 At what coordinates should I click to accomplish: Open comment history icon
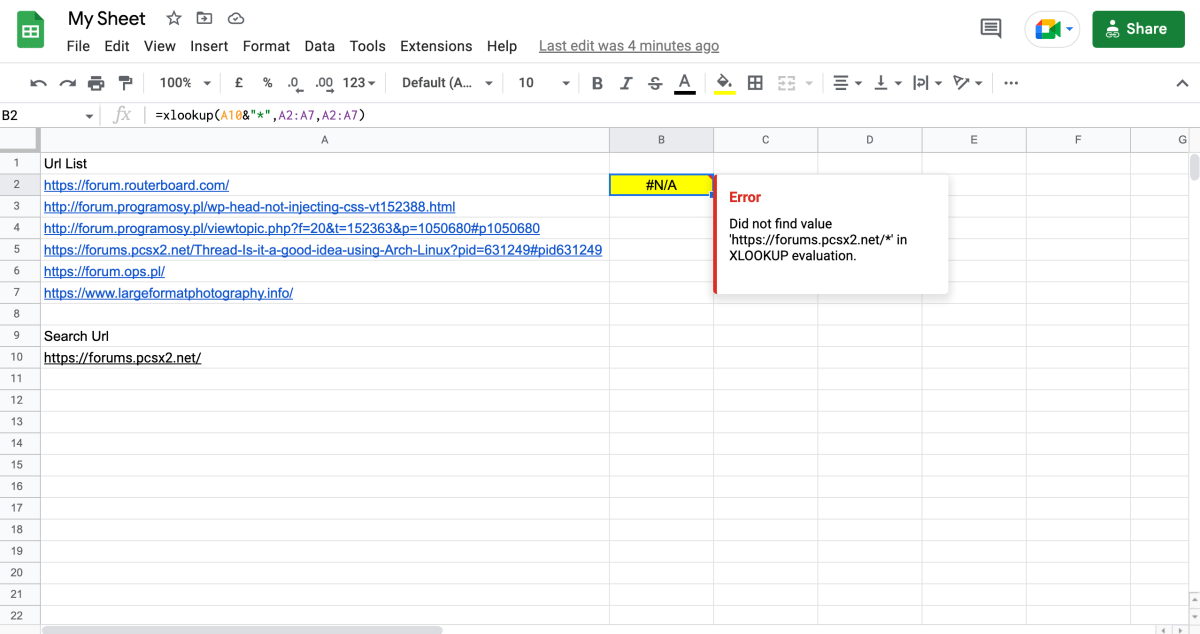(x=991, y=29)
